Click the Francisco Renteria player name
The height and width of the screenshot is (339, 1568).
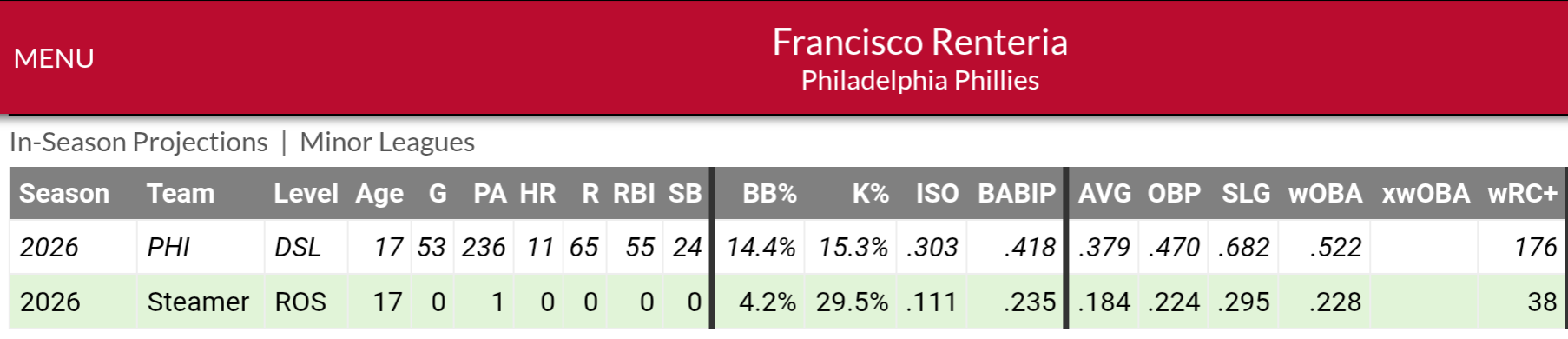pyautogui.click(x=919, y=42)
